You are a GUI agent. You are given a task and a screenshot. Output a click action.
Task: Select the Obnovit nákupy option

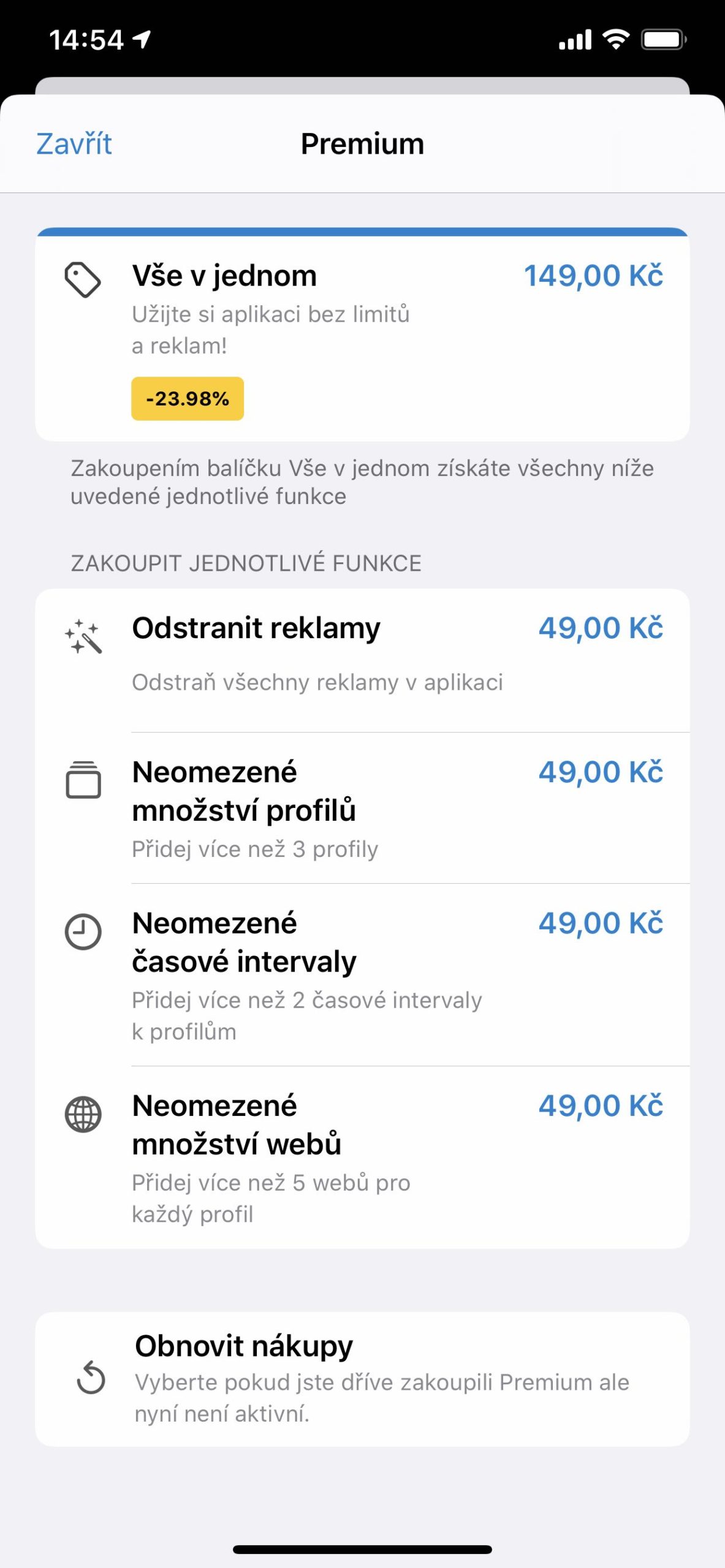point(362,1378)
